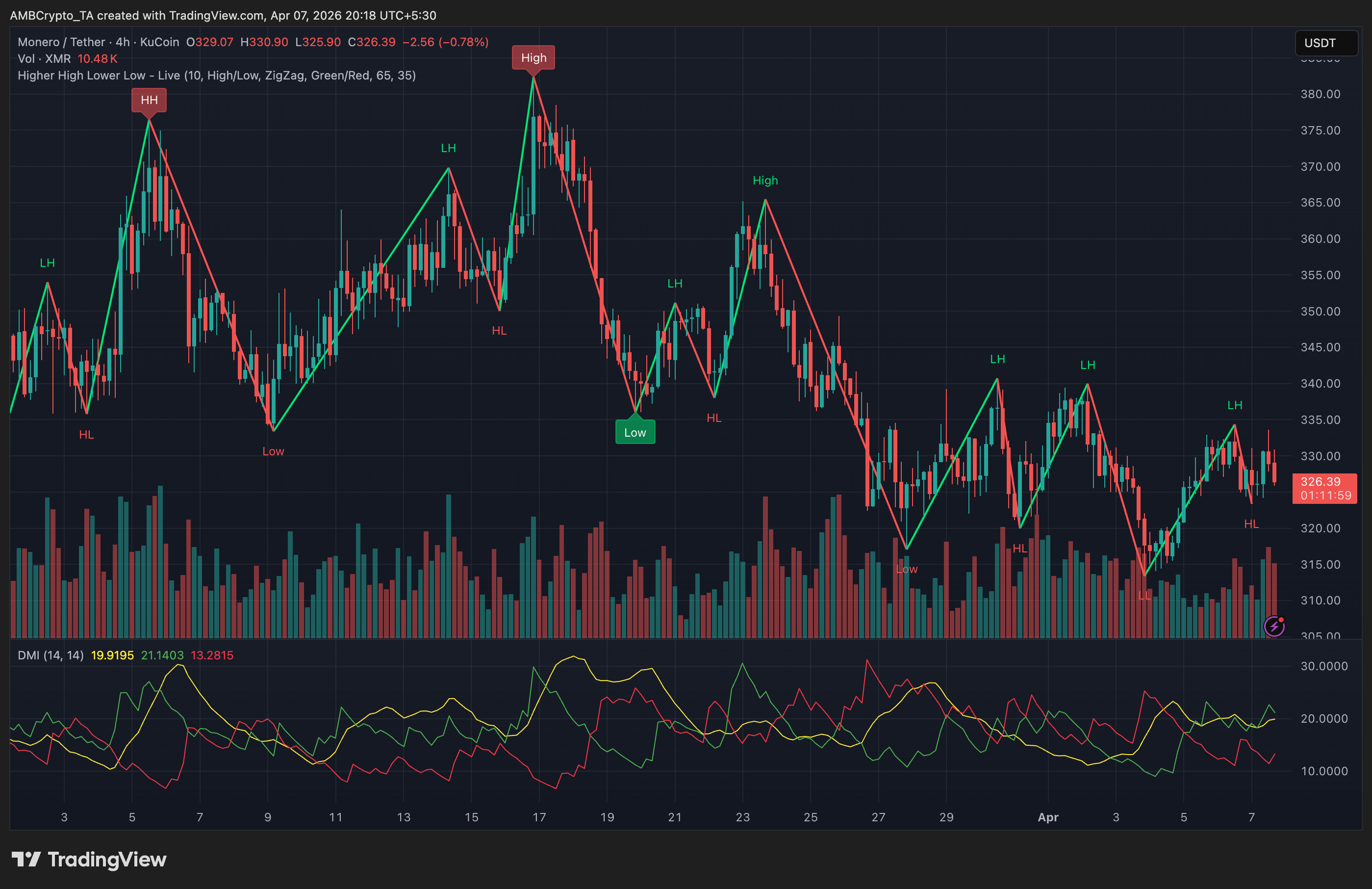
Task: Click the LL label near April 3
Action: 1144,595
